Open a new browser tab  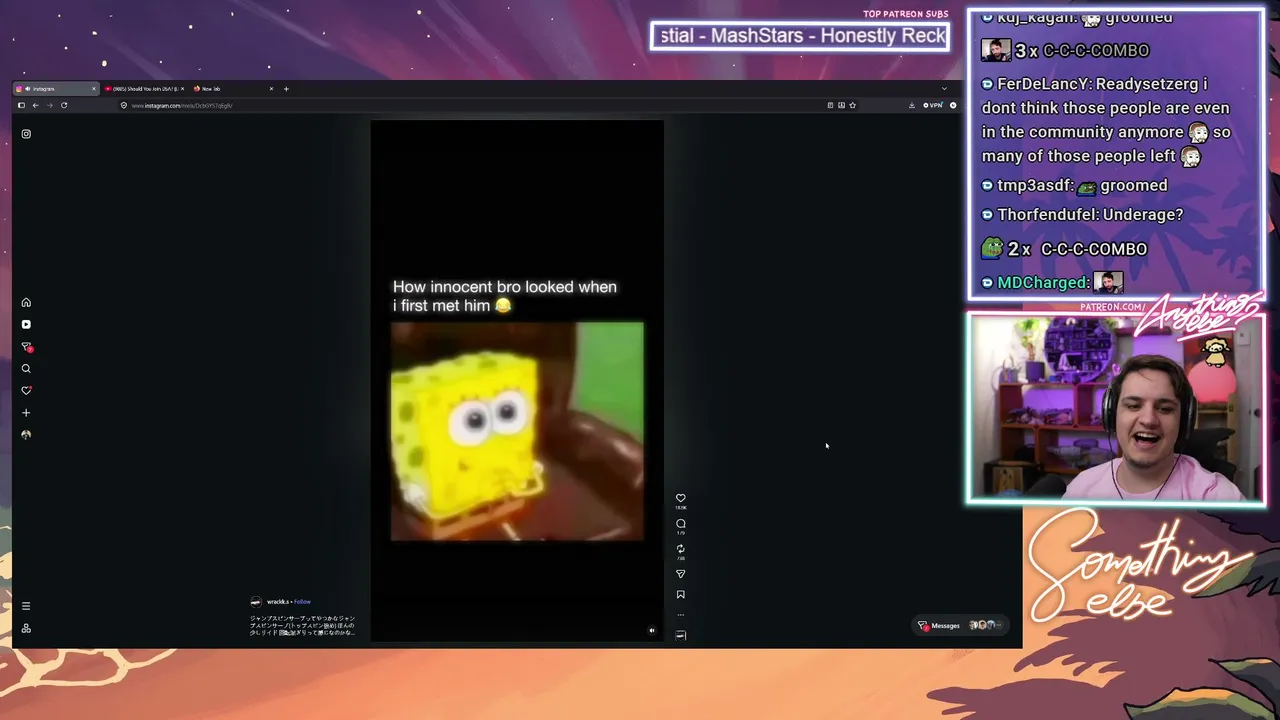[x=286, y=89]
